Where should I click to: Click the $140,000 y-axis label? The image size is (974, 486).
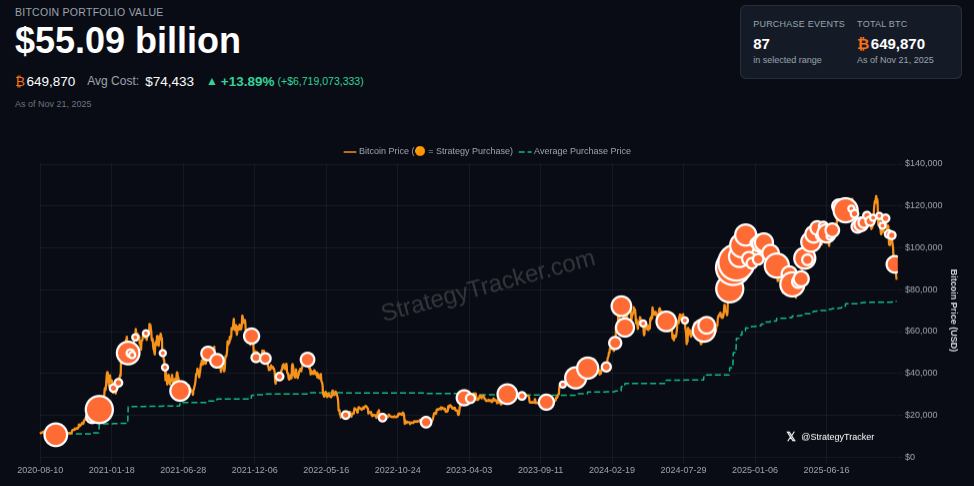click(924, 163)
